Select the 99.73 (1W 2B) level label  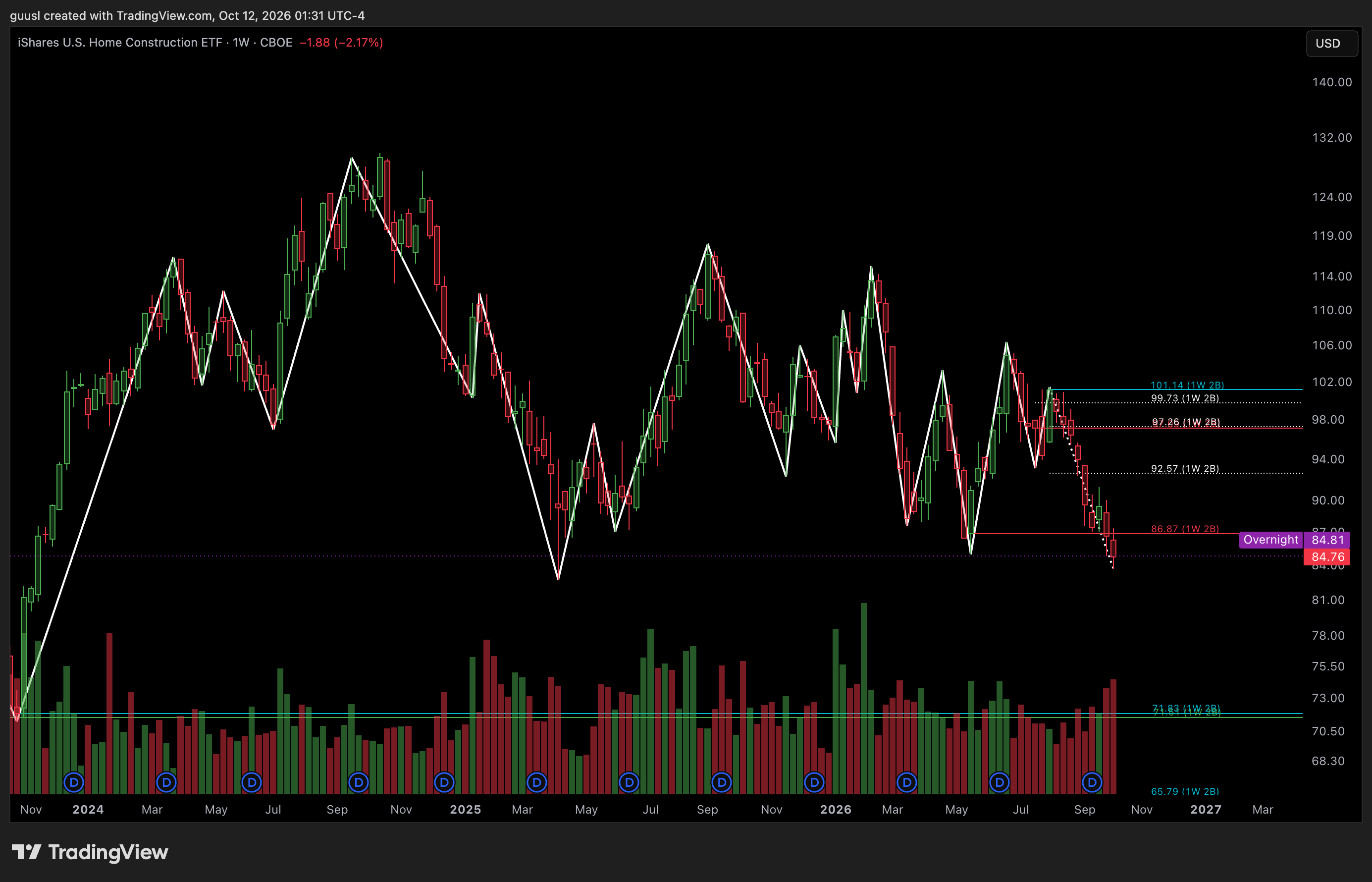point(1185,398)
